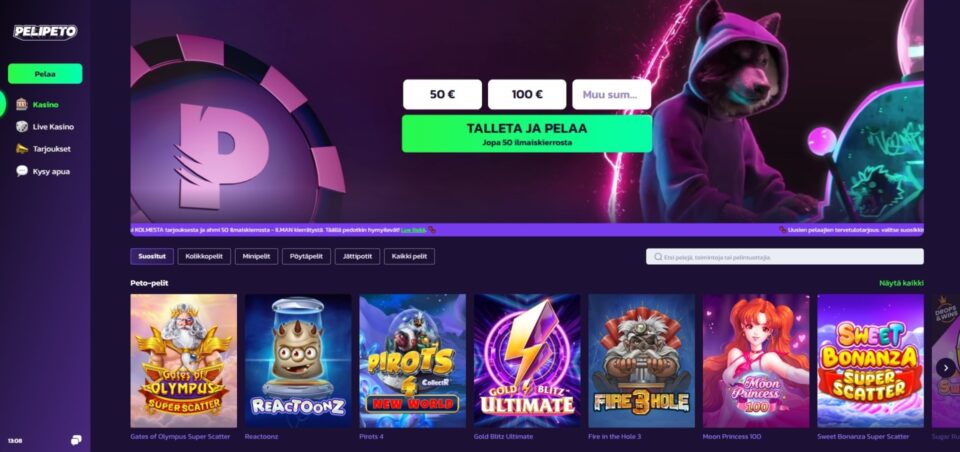Open the Gold Blitz Ultimate game thumbnail
Screen dimensions: 960x452
tap(527, 361)
